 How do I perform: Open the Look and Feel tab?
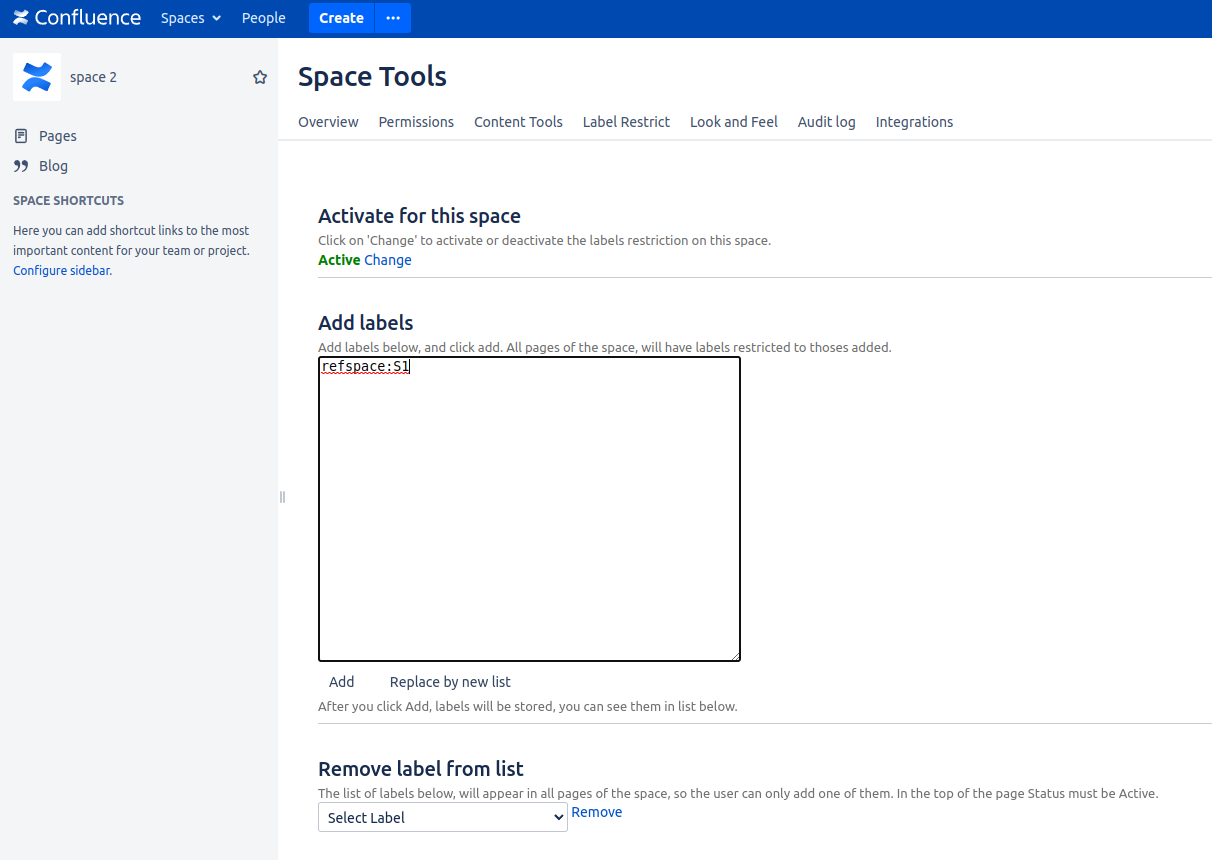[x=733, y=122]
